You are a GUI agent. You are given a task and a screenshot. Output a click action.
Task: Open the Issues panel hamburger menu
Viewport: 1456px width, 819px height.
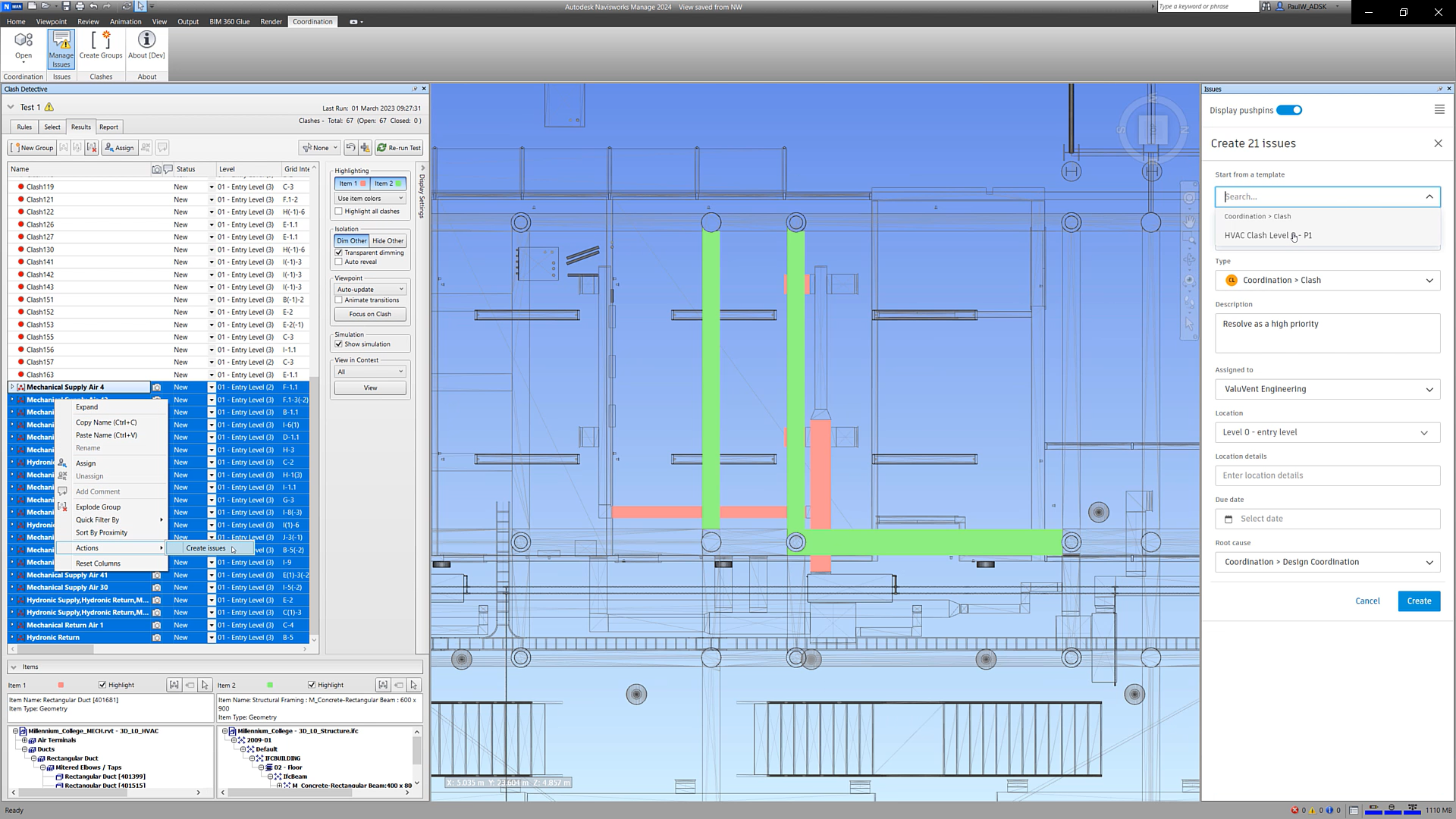(x=1439, y=110)
